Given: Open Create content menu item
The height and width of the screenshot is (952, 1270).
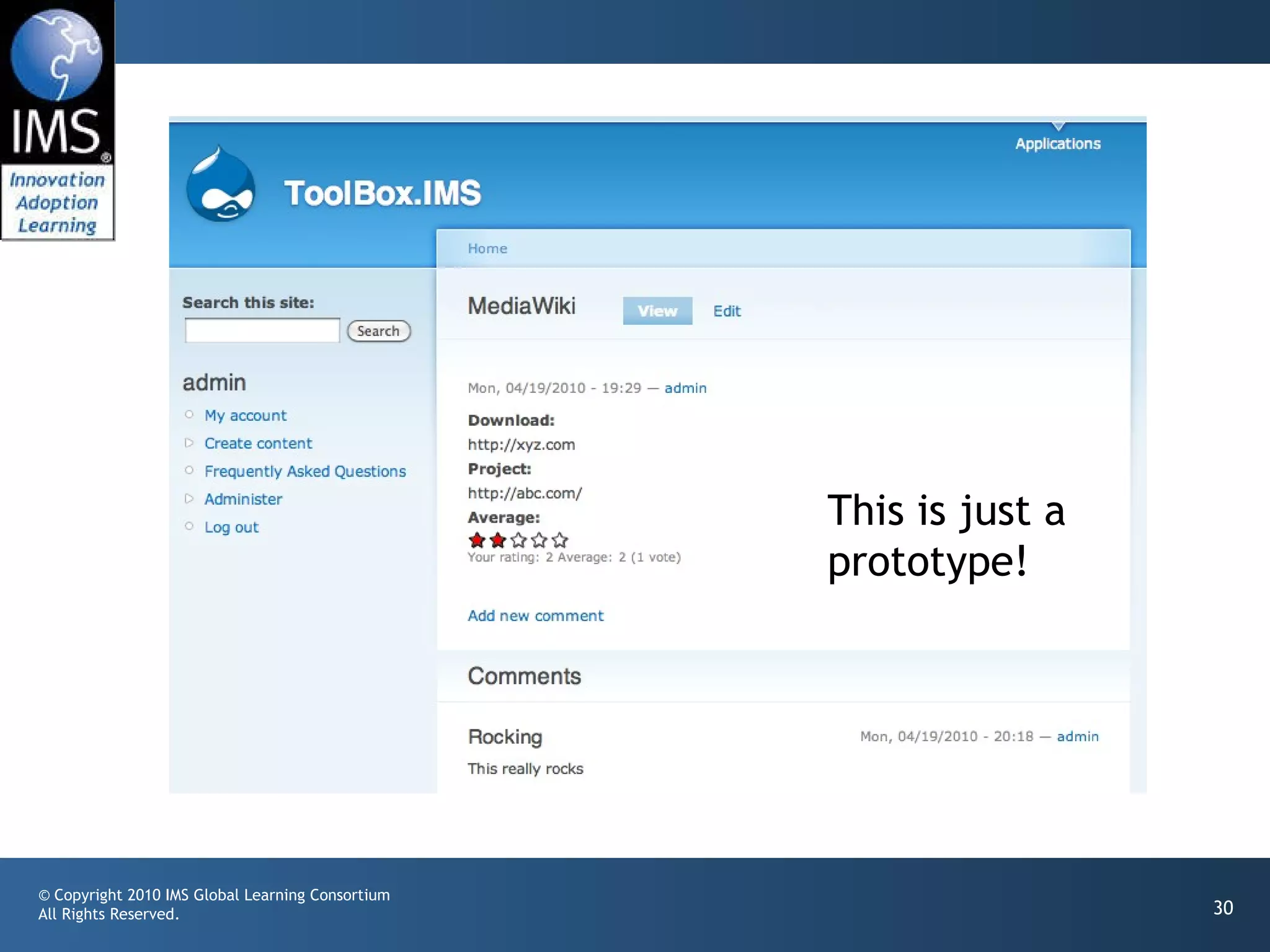Looking at the screenshot, I should (x=258, y=443).
